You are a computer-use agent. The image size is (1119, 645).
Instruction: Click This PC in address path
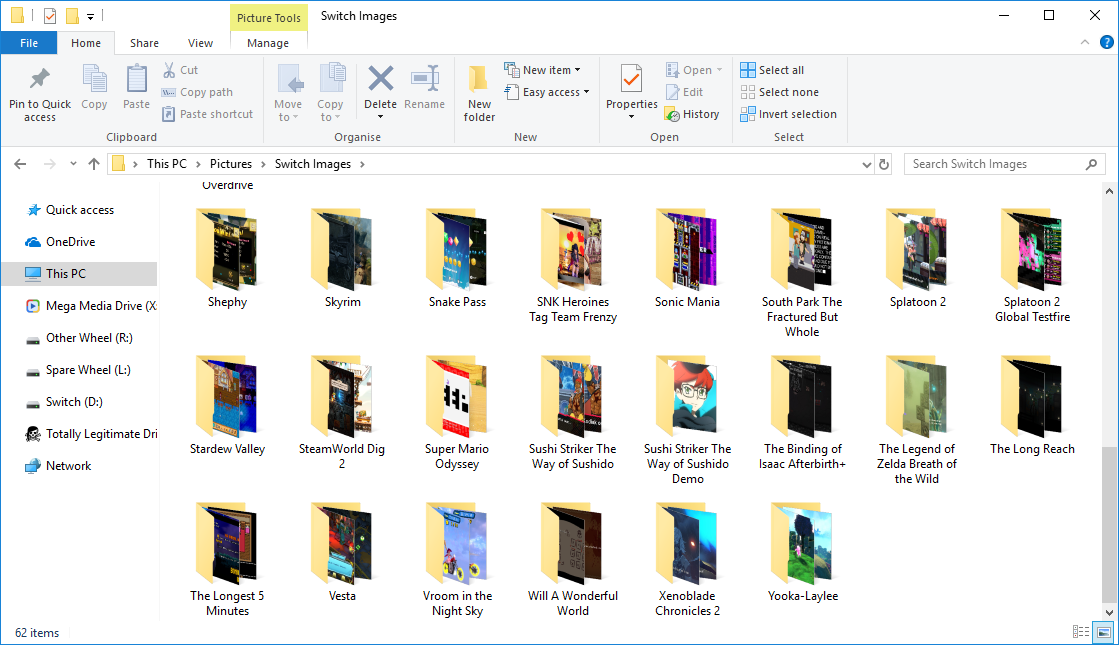click(166, 164)
